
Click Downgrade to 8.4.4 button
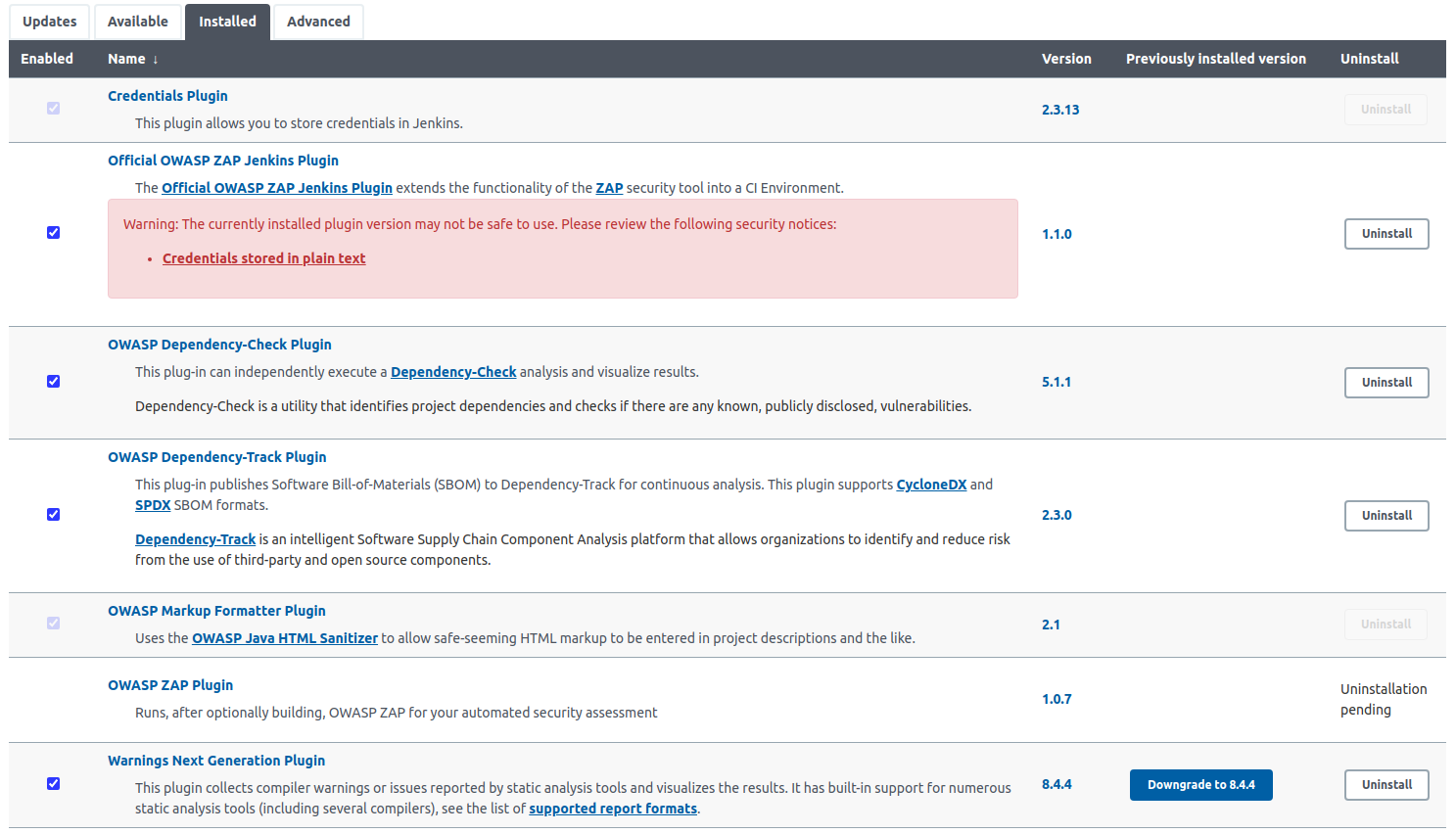(x=1201, y=785)
